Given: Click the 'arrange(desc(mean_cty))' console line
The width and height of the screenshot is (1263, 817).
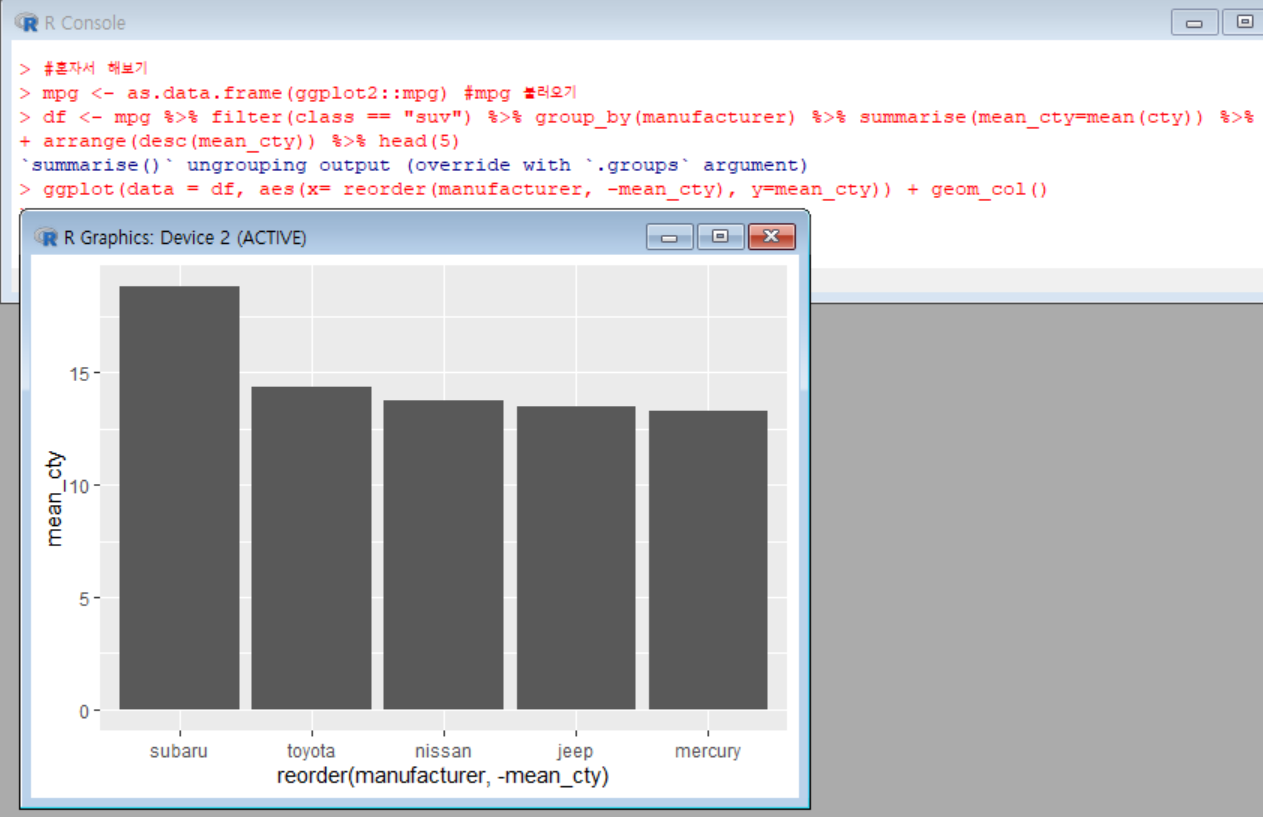Looking at the screenshot, I should tap(239, 141).
